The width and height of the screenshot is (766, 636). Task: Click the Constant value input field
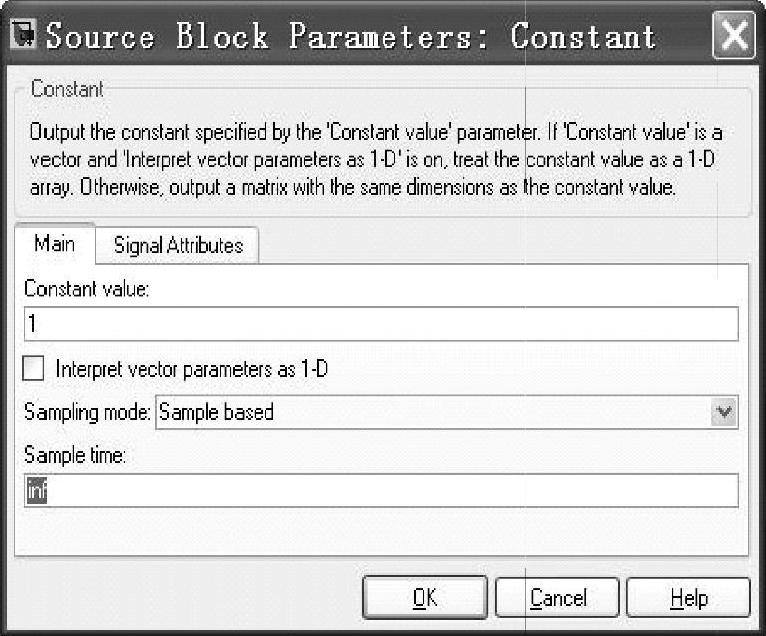380,324
